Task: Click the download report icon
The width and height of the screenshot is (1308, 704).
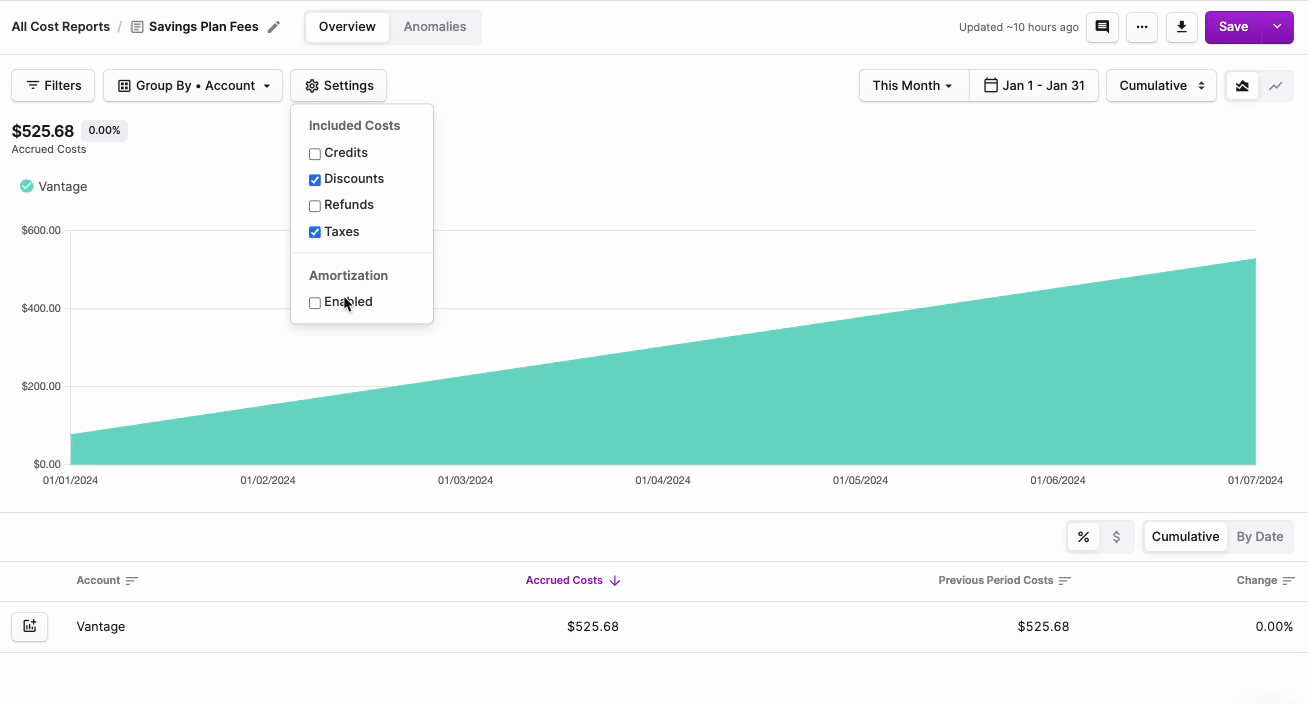Action: click(1181, 27)
